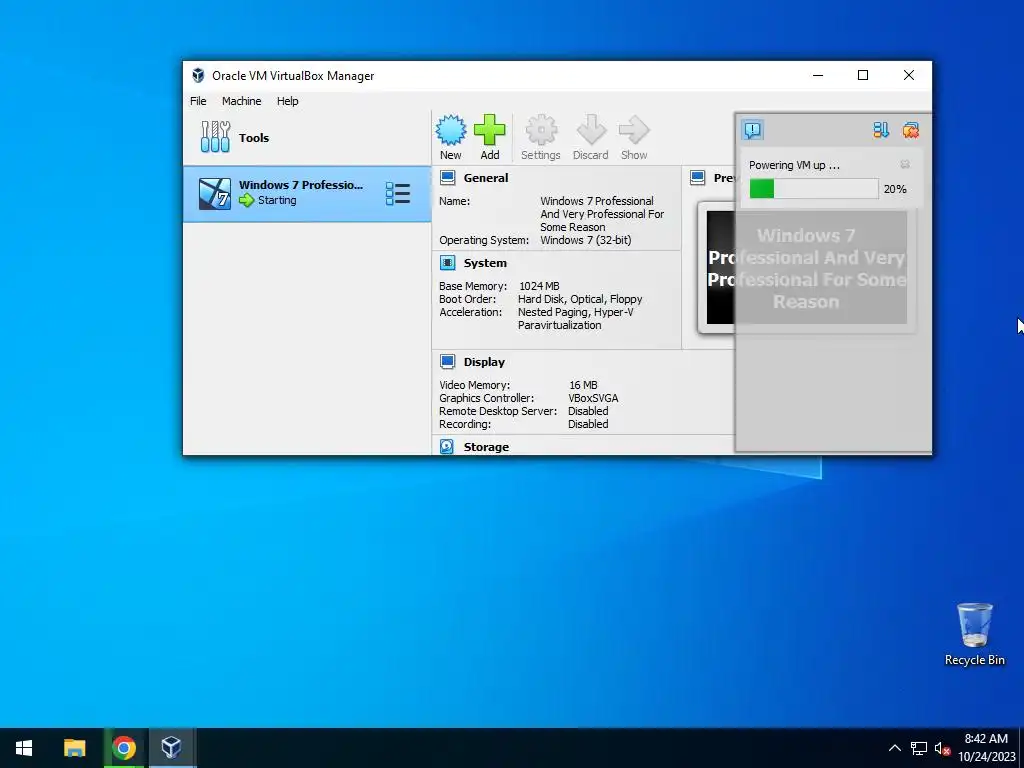This screenshot has width=1024, height=768.
Task: Select the Tools entry with wrench icon
Action: [x=307, y=138]
